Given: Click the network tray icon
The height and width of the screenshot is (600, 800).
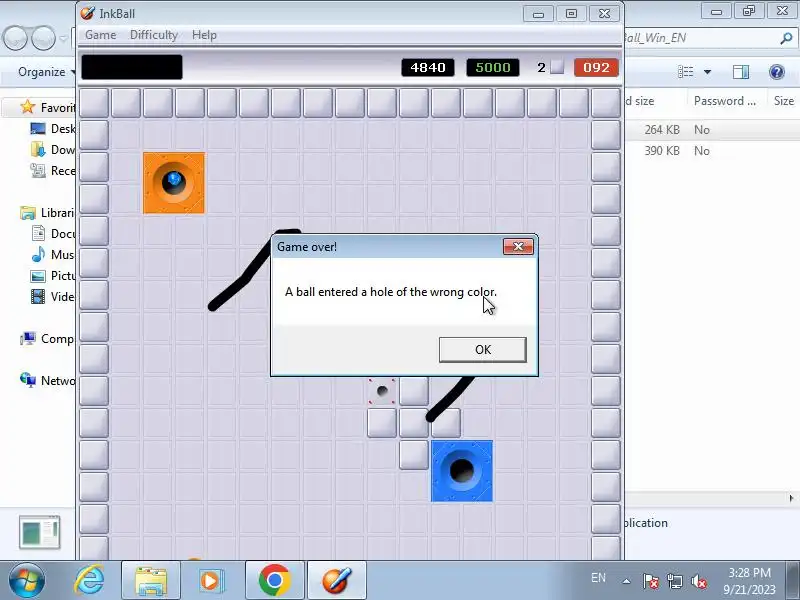Looking at the screenshot, I should 674,581.
